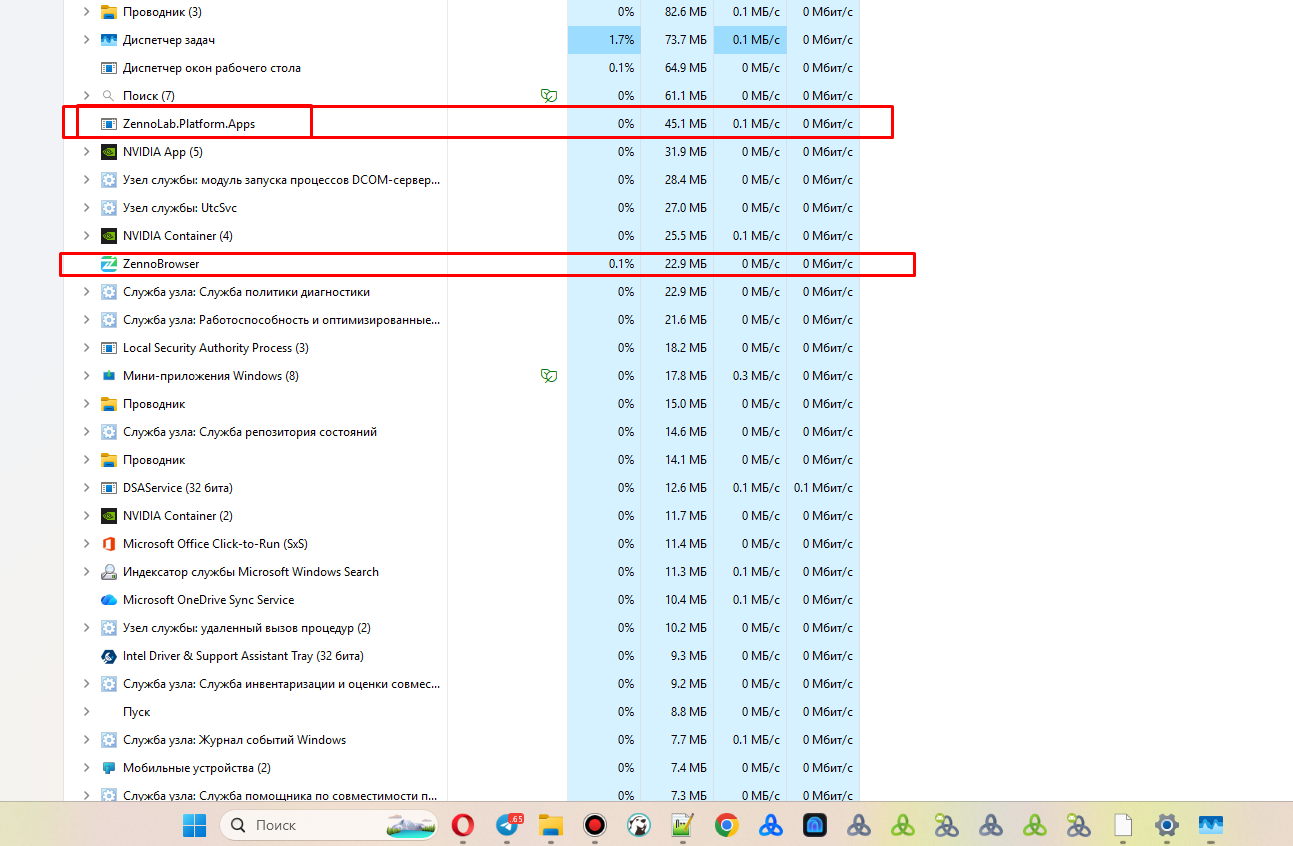
Task: Click the DSAService (32 бита) icon
Action: click(x=109, y=488)
